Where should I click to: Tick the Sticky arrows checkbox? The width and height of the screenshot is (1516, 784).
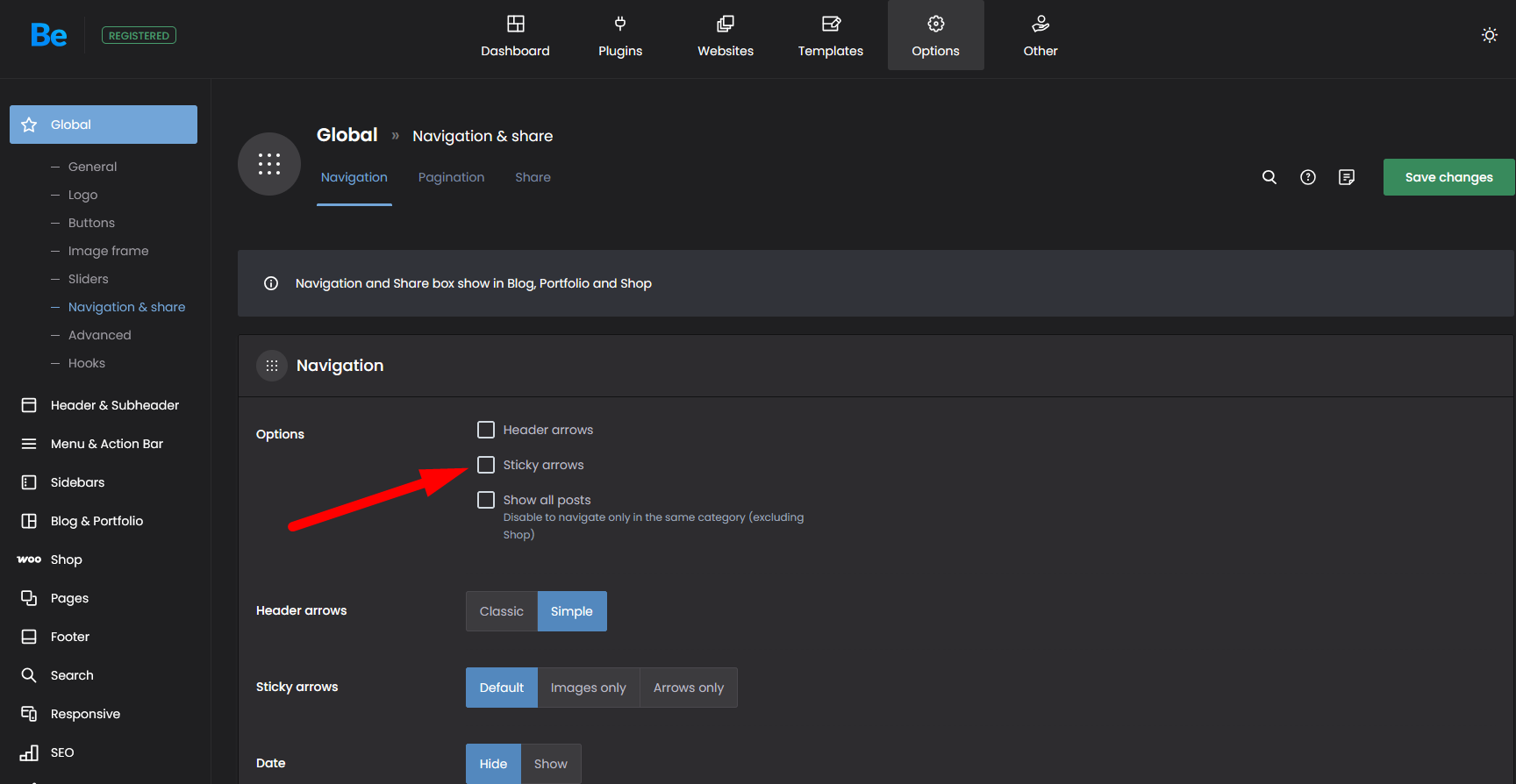486,465
